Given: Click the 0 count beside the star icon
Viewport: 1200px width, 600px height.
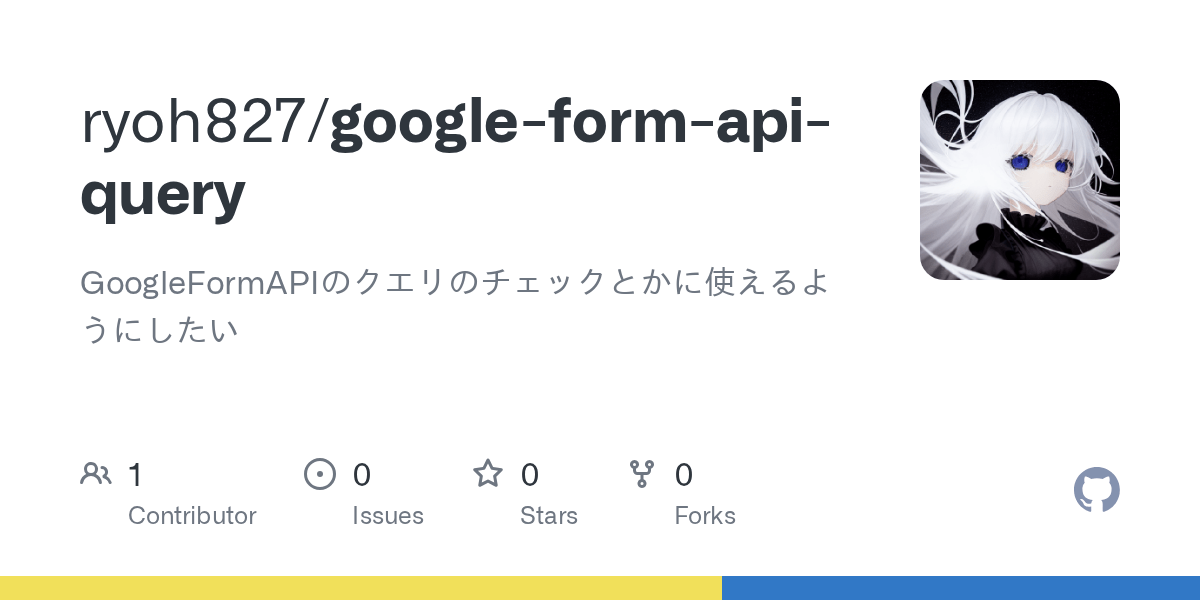Looking at the screenshot, I should point(530,475).
